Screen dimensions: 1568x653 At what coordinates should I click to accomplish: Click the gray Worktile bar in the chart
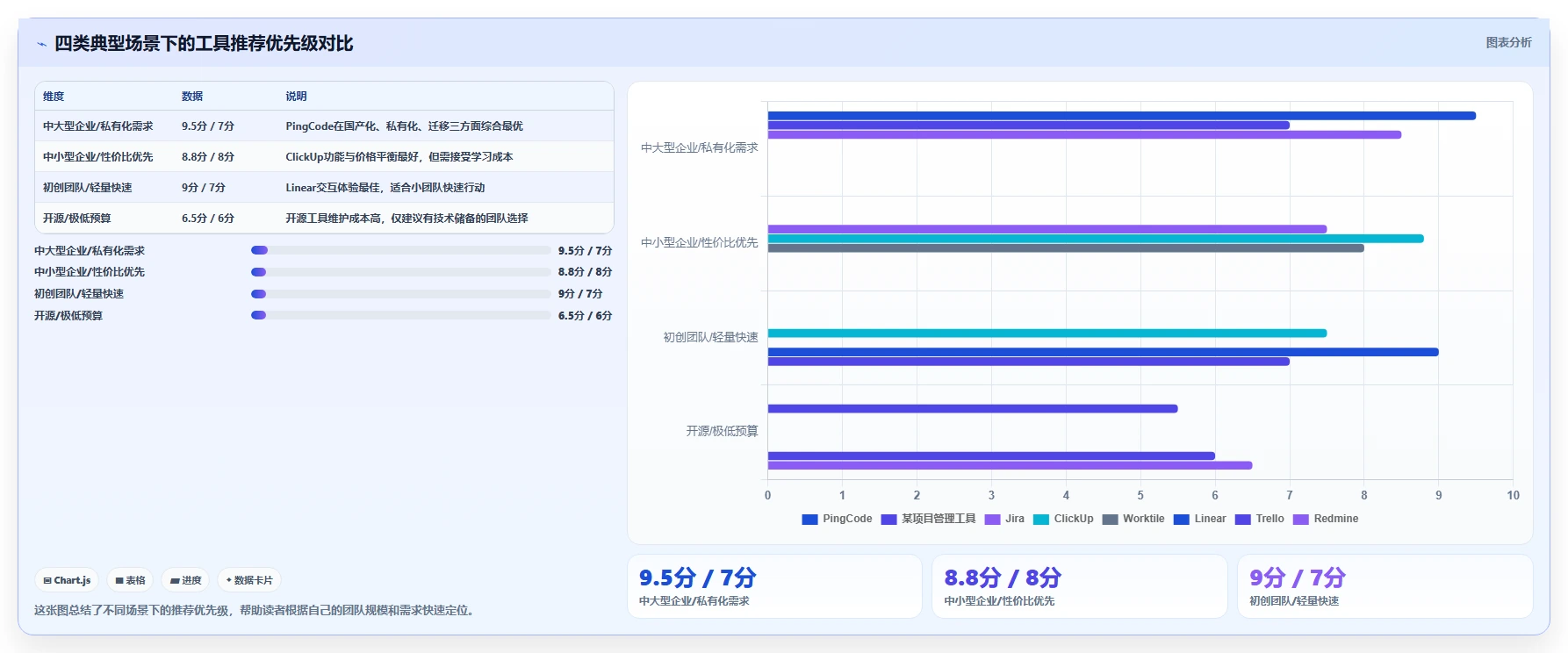pyautogui.click(x=1066, y=248)
